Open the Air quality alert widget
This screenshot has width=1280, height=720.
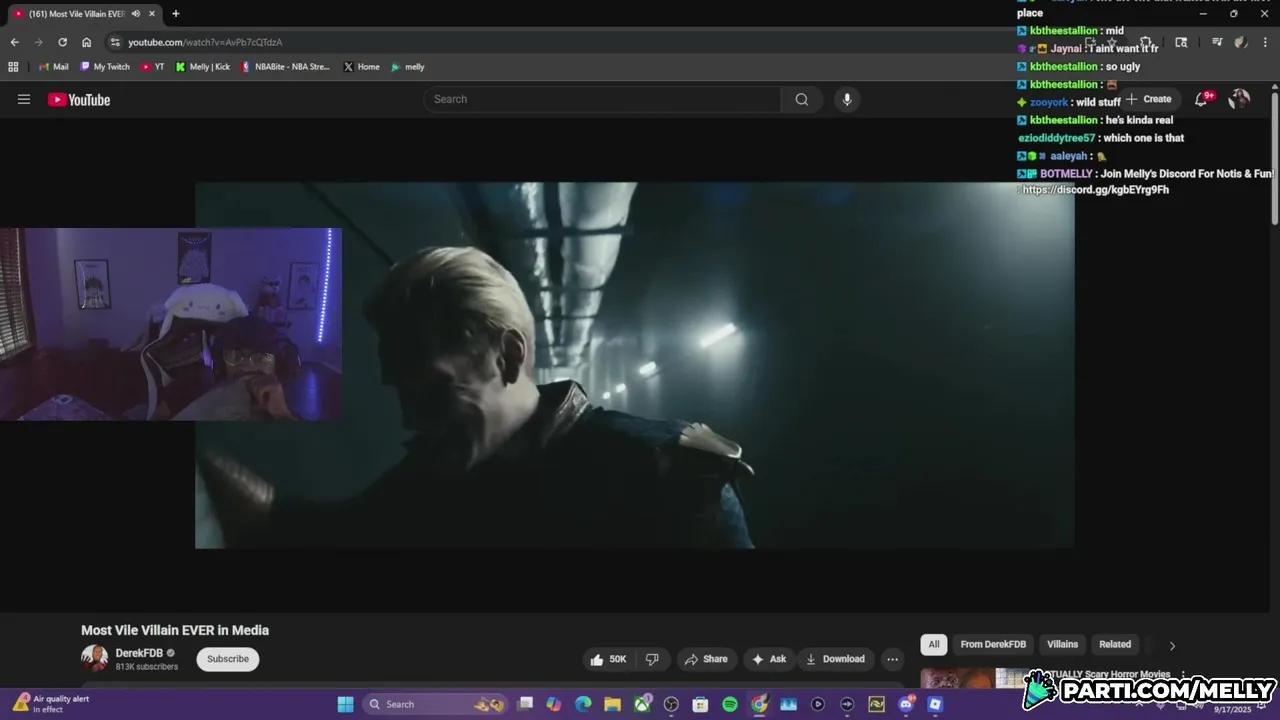click(51, 704)
